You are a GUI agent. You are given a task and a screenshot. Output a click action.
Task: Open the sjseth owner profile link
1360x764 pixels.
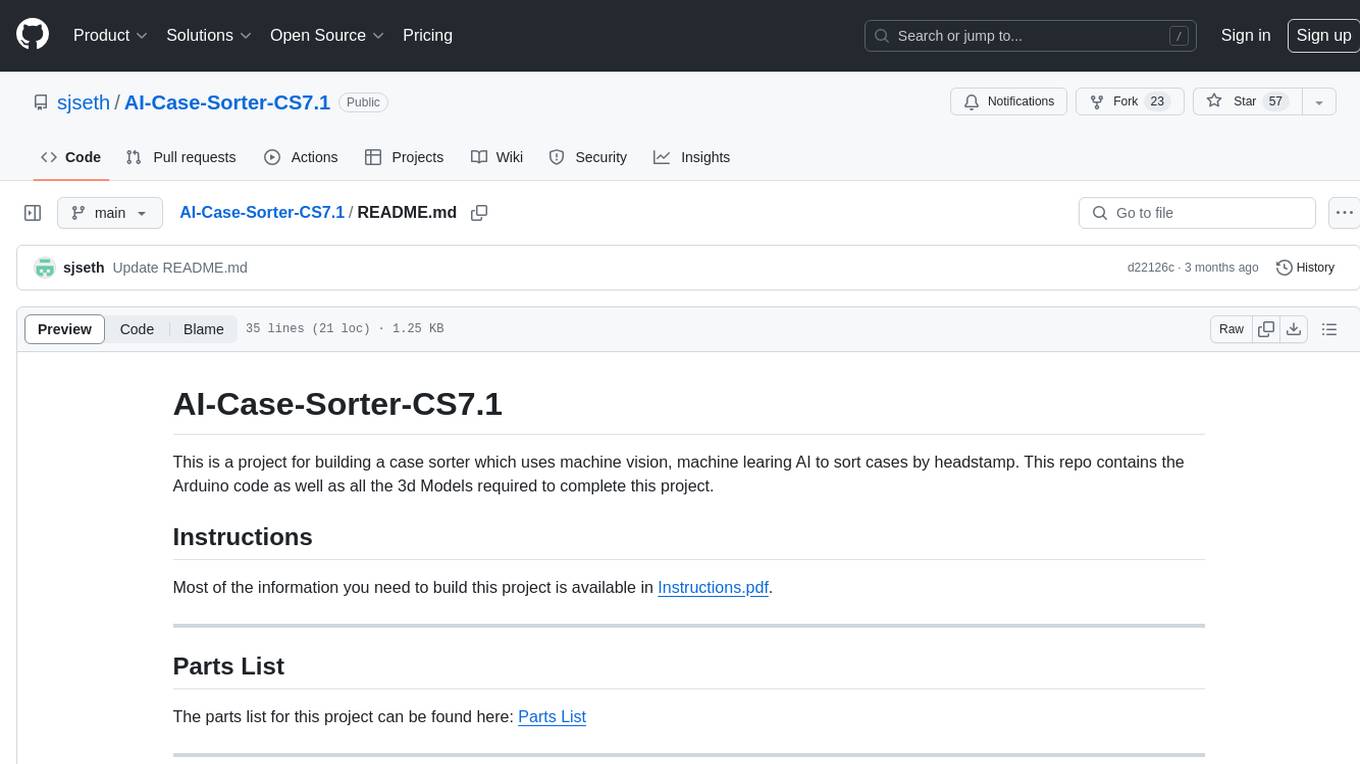coord(83,102)
